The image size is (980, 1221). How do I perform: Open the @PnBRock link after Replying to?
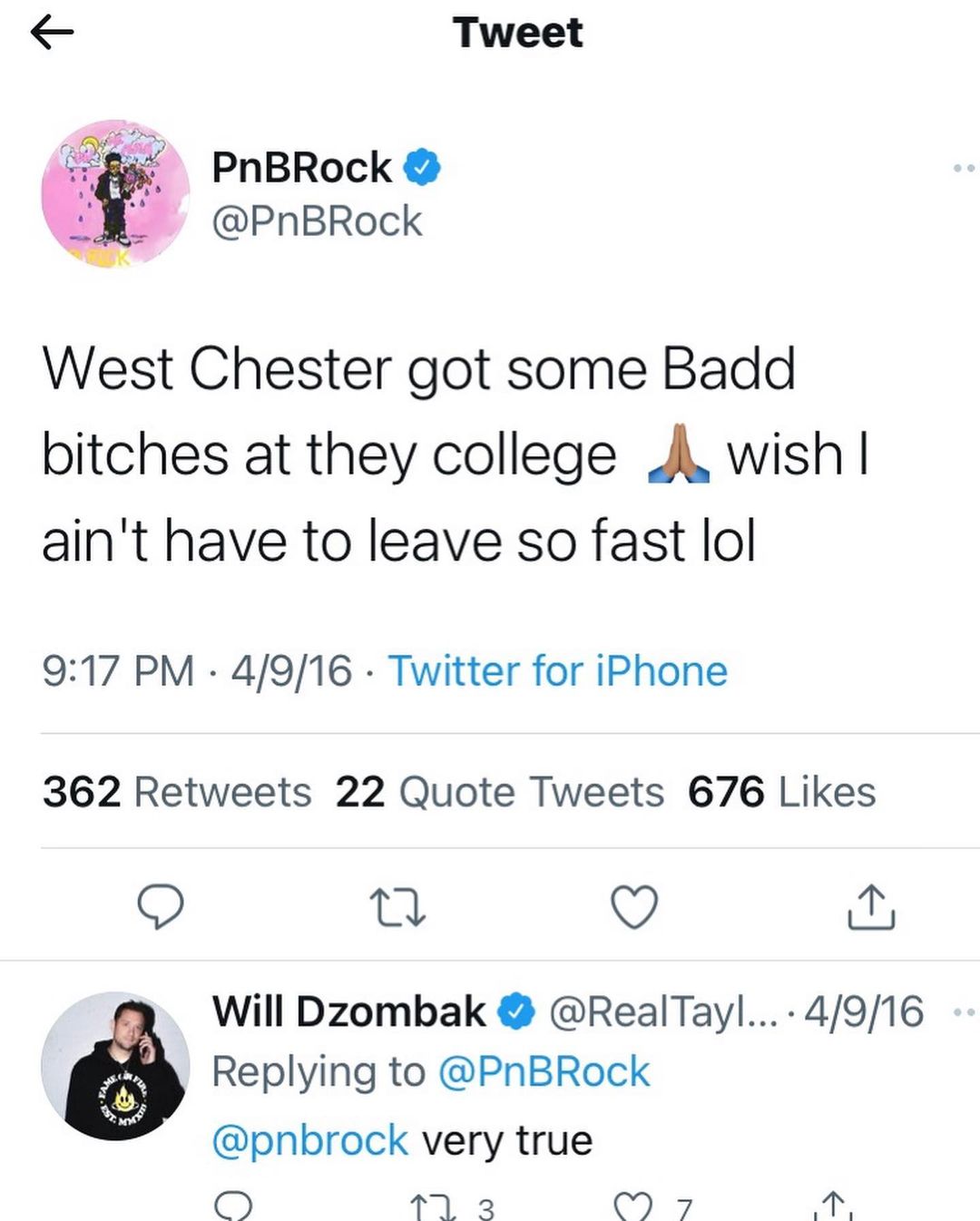click(x=544, y=1072)
